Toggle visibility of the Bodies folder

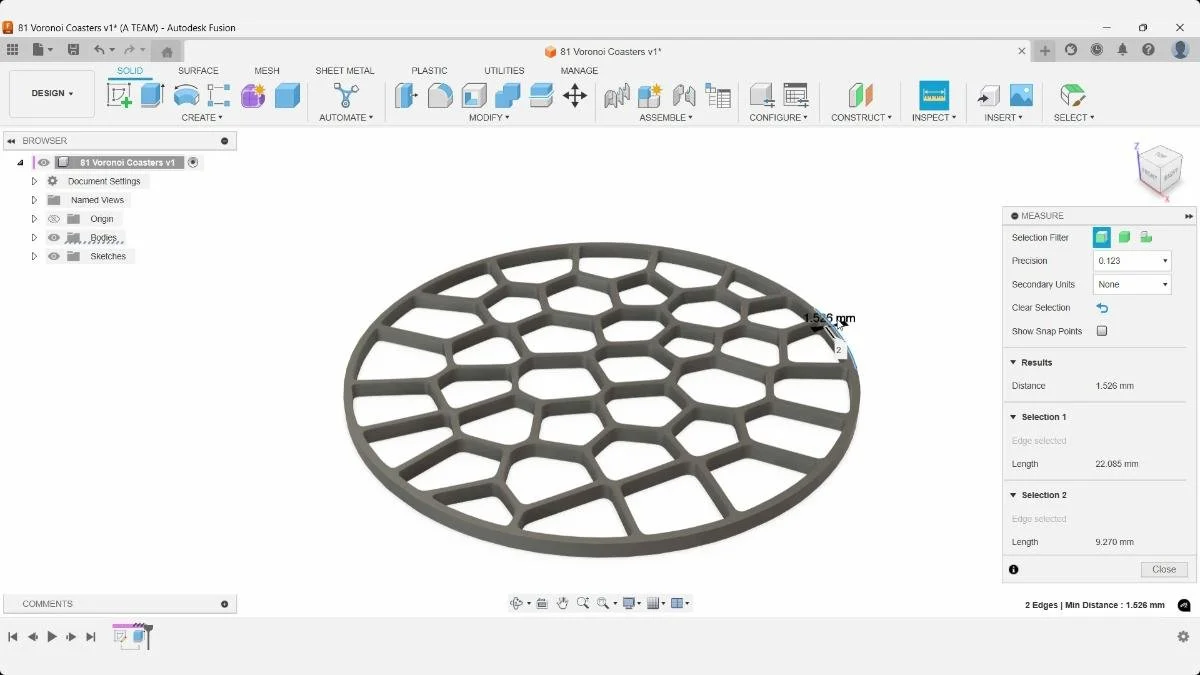pyautogui.click(x=54, y=238)
